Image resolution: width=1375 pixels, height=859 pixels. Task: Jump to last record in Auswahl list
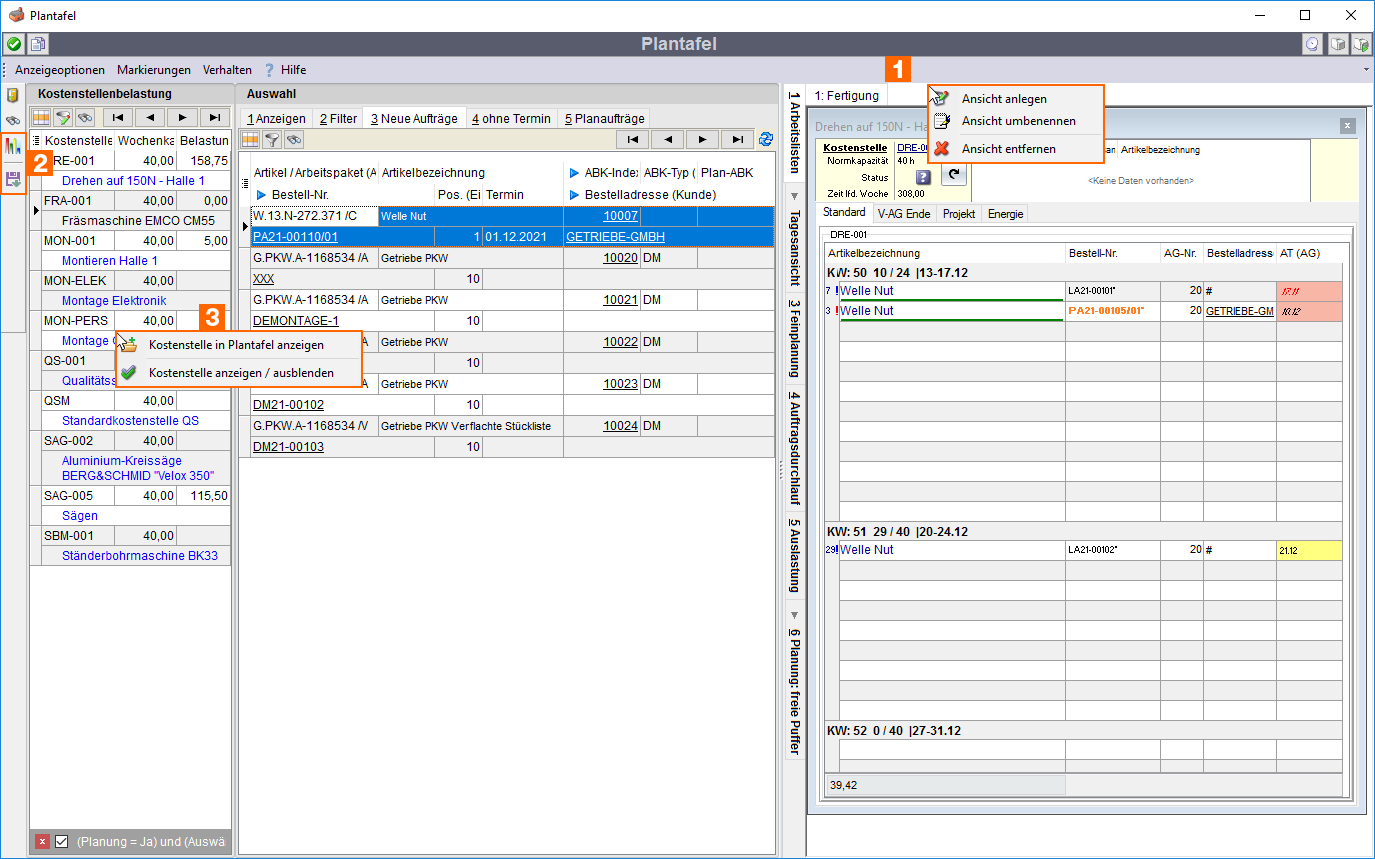(x=738, y=139)
